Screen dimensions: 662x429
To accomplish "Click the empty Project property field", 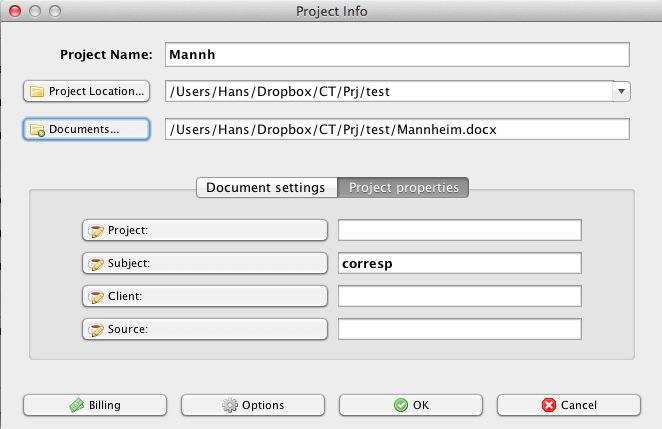I will (459, 231).
